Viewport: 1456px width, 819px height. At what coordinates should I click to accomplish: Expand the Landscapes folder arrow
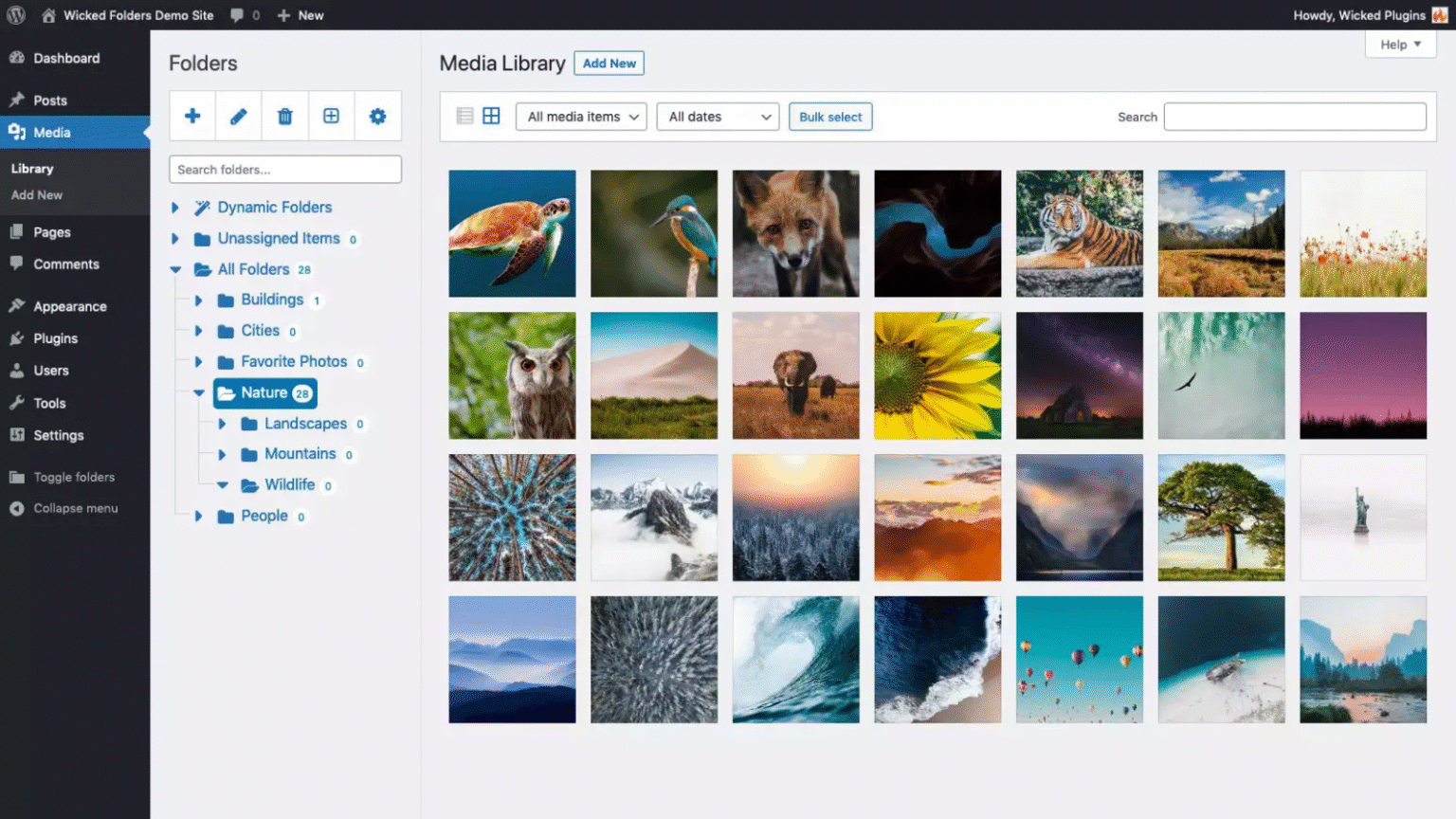[222, 424]
